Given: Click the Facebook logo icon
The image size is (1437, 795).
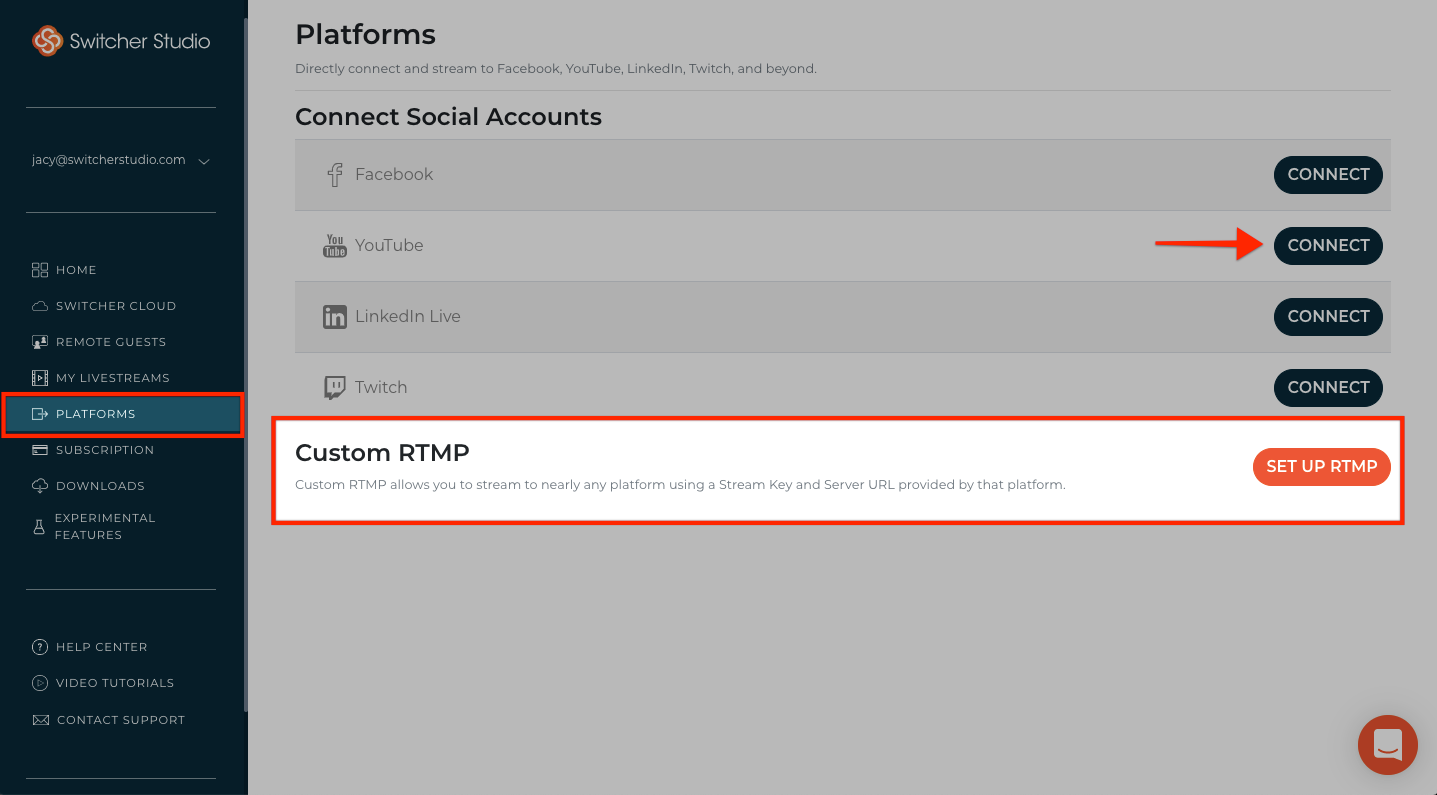Looking at the screenshot, I should click(x=335, y=175).
